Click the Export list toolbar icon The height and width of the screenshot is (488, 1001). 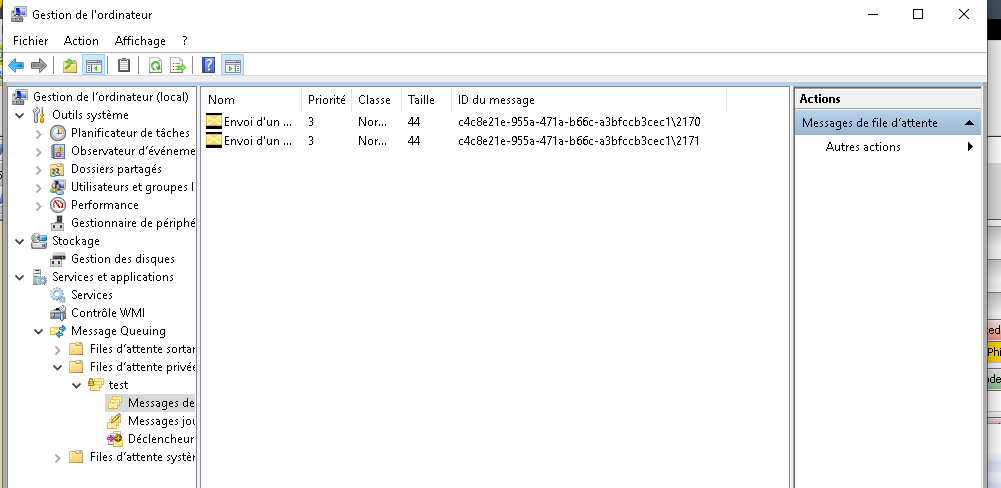click(x=178, y=66)
